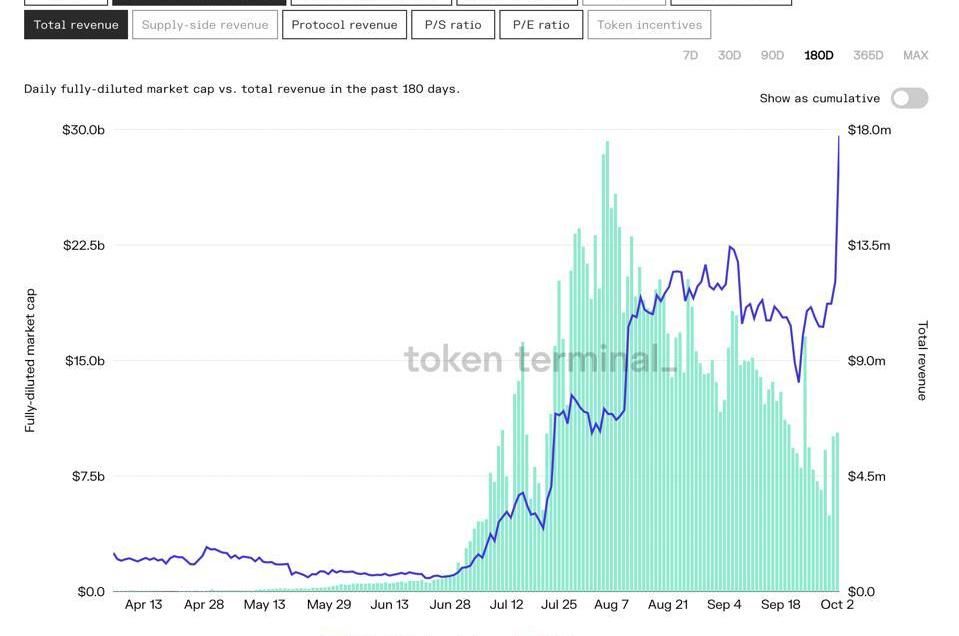Switch the chart to 365D
Viewport: 959px width, 636px height.
[x=867, y=56]
